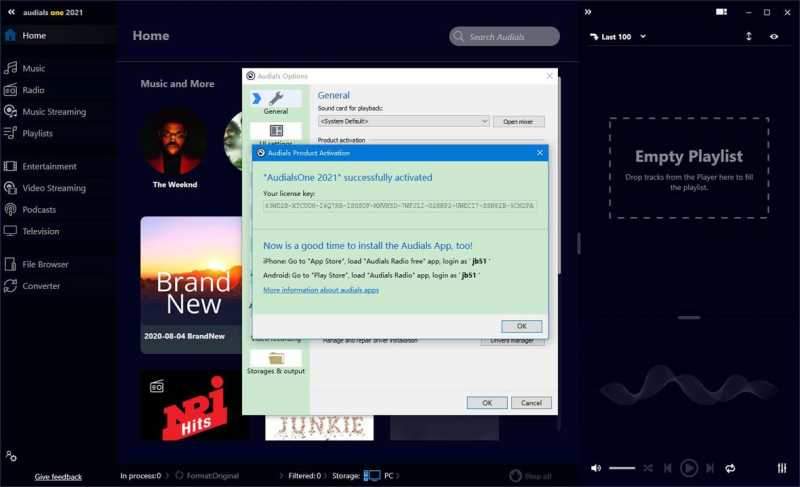The height and width of the screenshot is (487, 800).
Task: Open More information about audials apps link
Action: 321,290
